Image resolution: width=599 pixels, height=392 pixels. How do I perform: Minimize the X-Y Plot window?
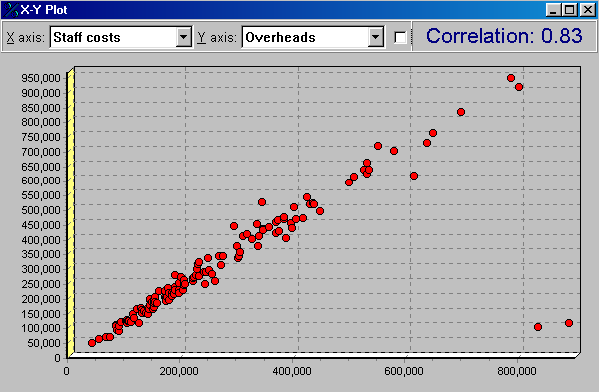[553, 10]
